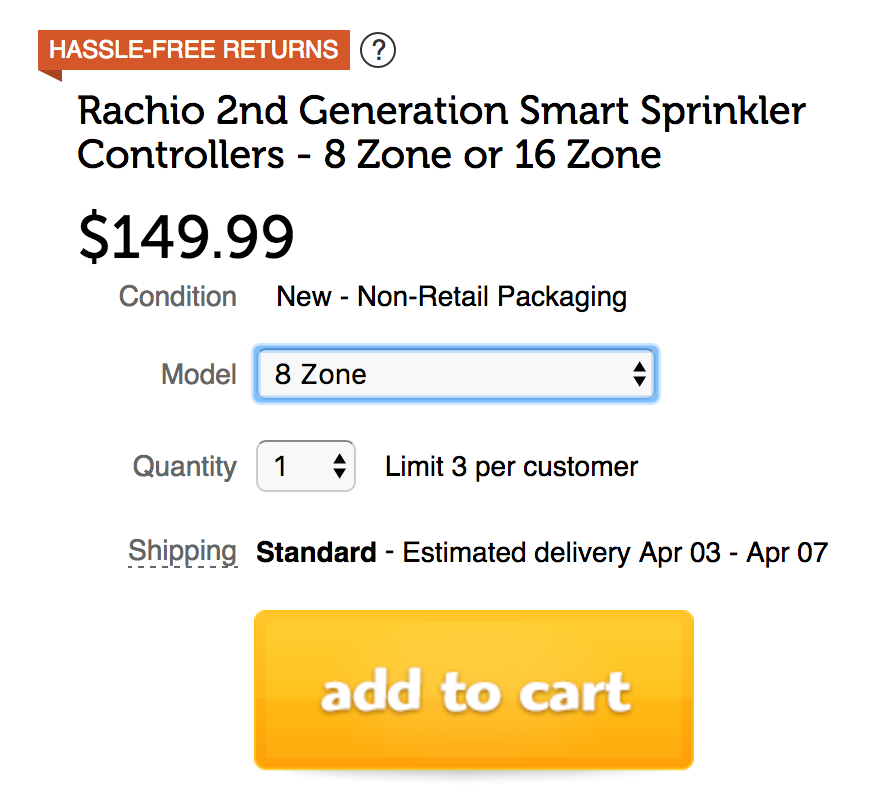The height and width of the screenshot is (792, 878).
Task: Click the up-down arrows on Quantity selector
Action: pyautogui.click(x=339, y=467)
